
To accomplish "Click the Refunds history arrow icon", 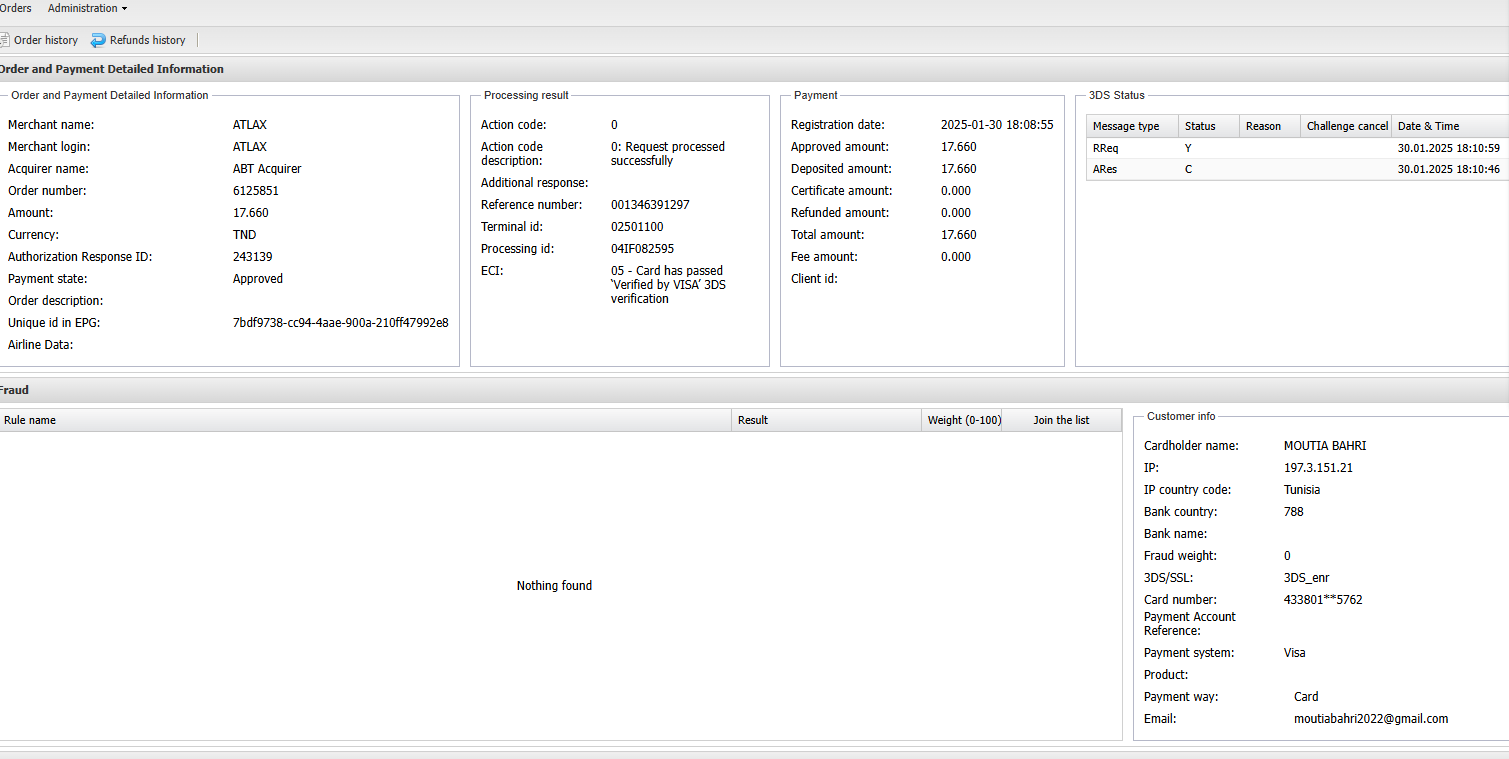I will click(x=98, y=40).
